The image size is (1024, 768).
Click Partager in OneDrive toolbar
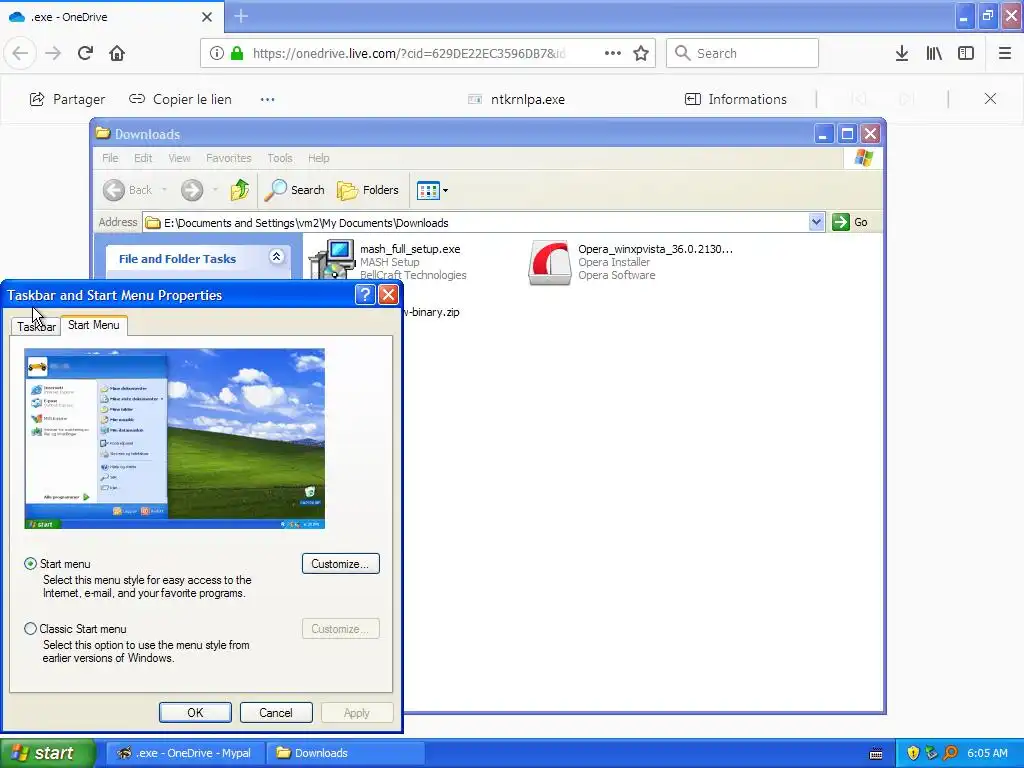click(67, 99)
